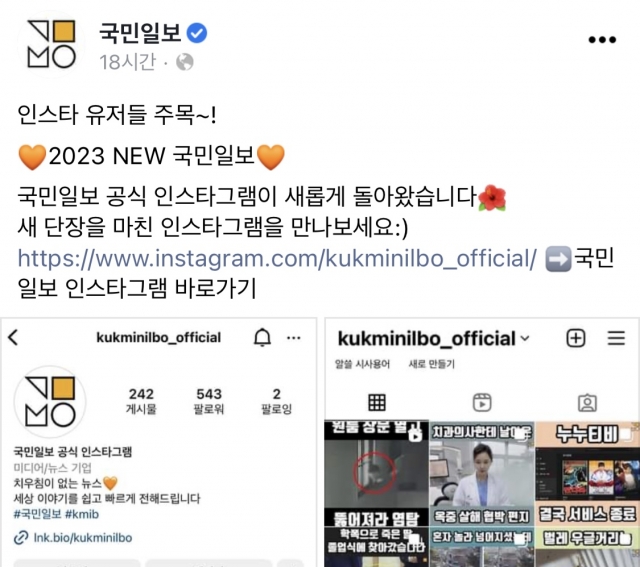The image size is (640, 567).
Task: Switch to the tagged photos tab
Action: click(x=587, y=402)
